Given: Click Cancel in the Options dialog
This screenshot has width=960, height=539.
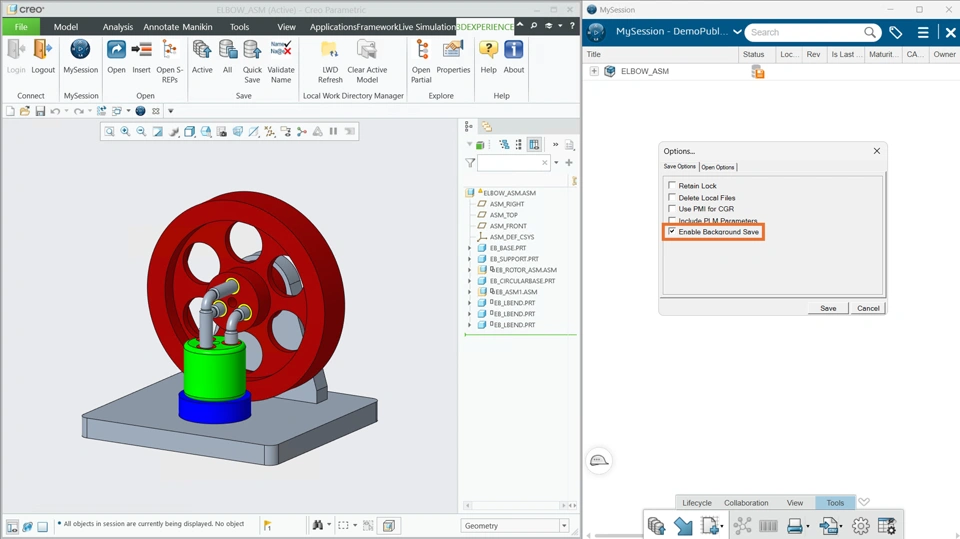Looking at the screenshot, I should click(x=868, y=308).
